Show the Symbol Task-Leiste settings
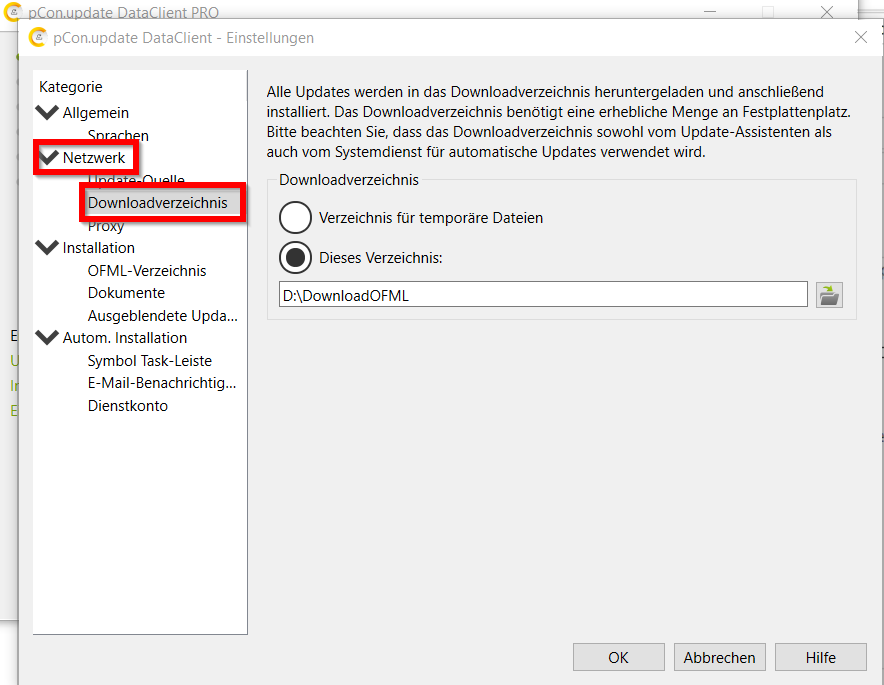Image resolution: width=884 pixels, height=685 pixels. [x=150, y=361]
